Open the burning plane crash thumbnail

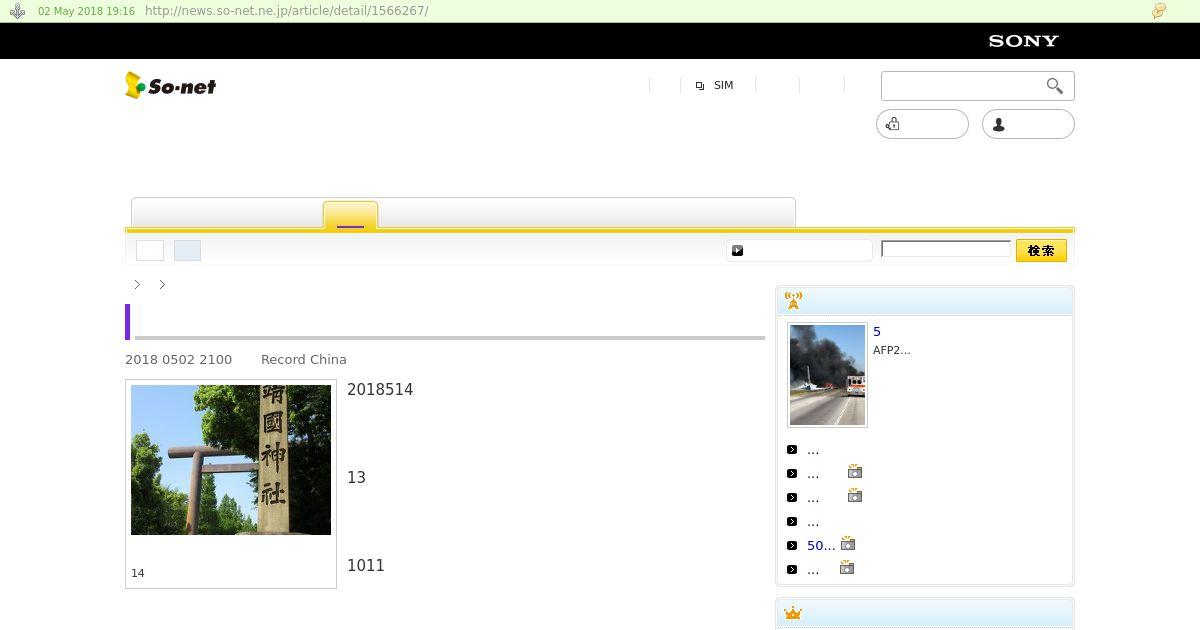(x=827, y=375)
